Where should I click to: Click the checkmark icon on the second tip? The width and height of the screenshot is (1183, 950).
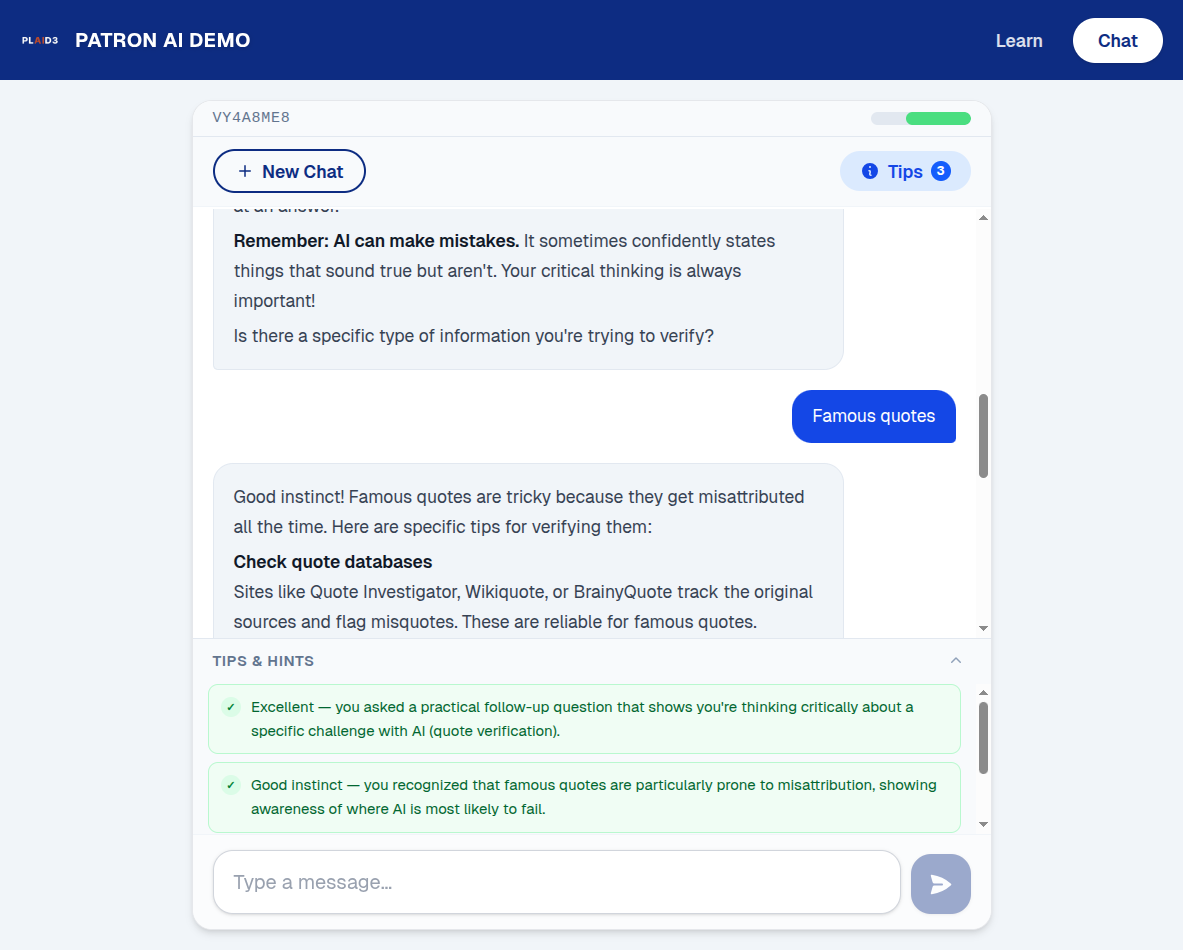pos(229,785)
